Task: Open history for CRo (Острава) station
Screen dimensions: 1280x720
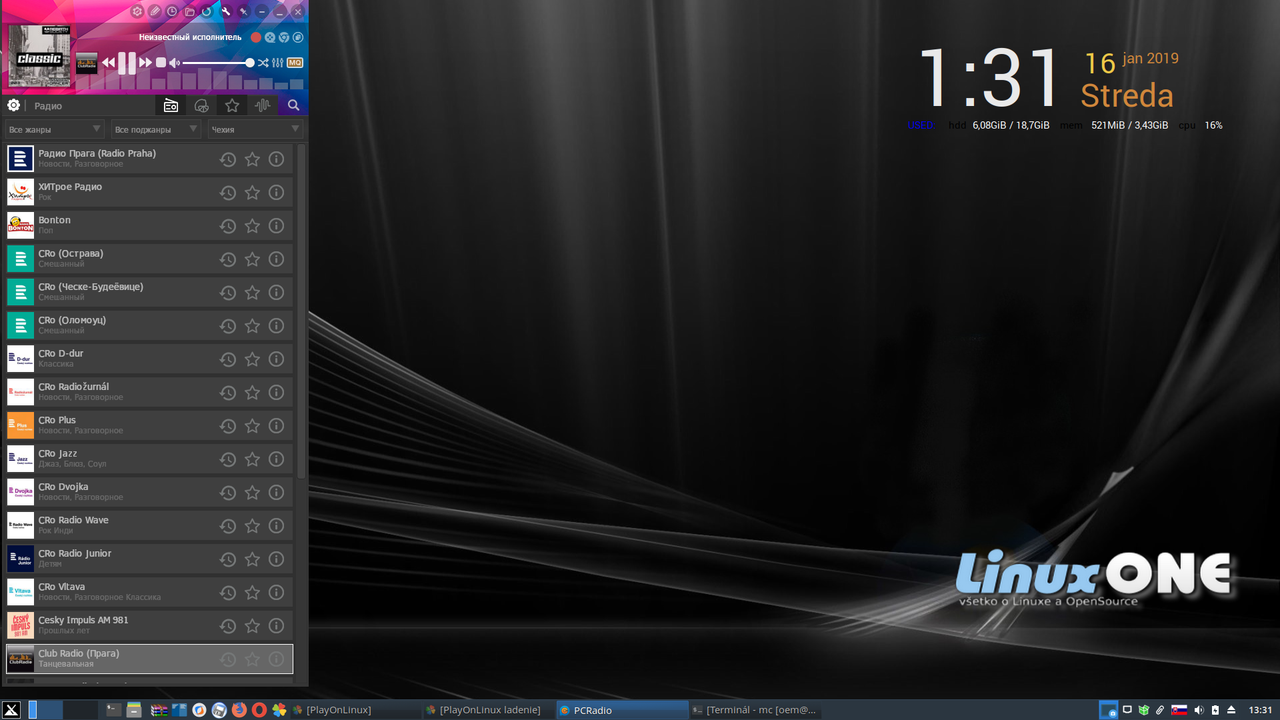Action: coord(228,259)
